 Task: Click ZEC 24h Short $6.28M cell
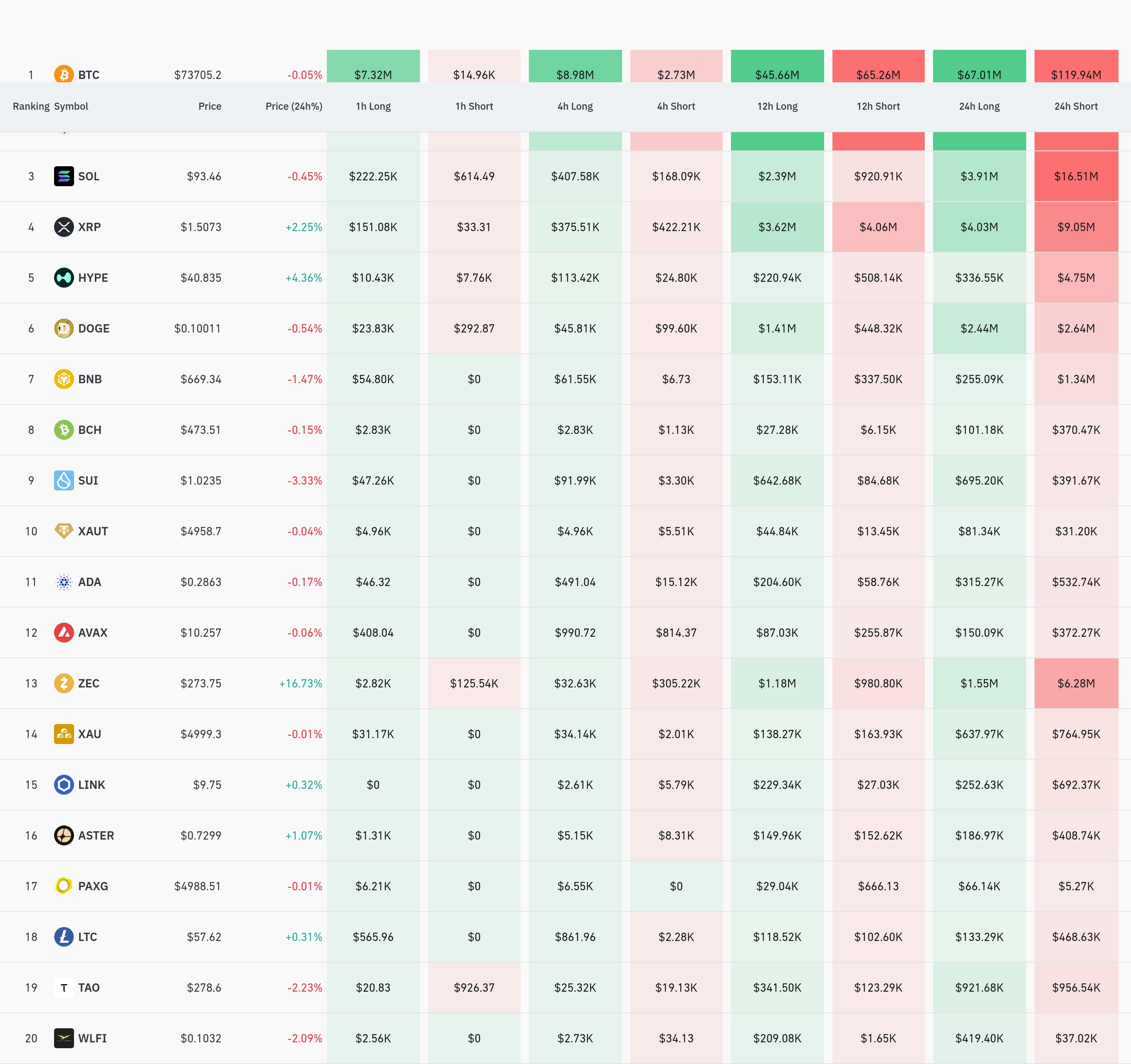1075,683
